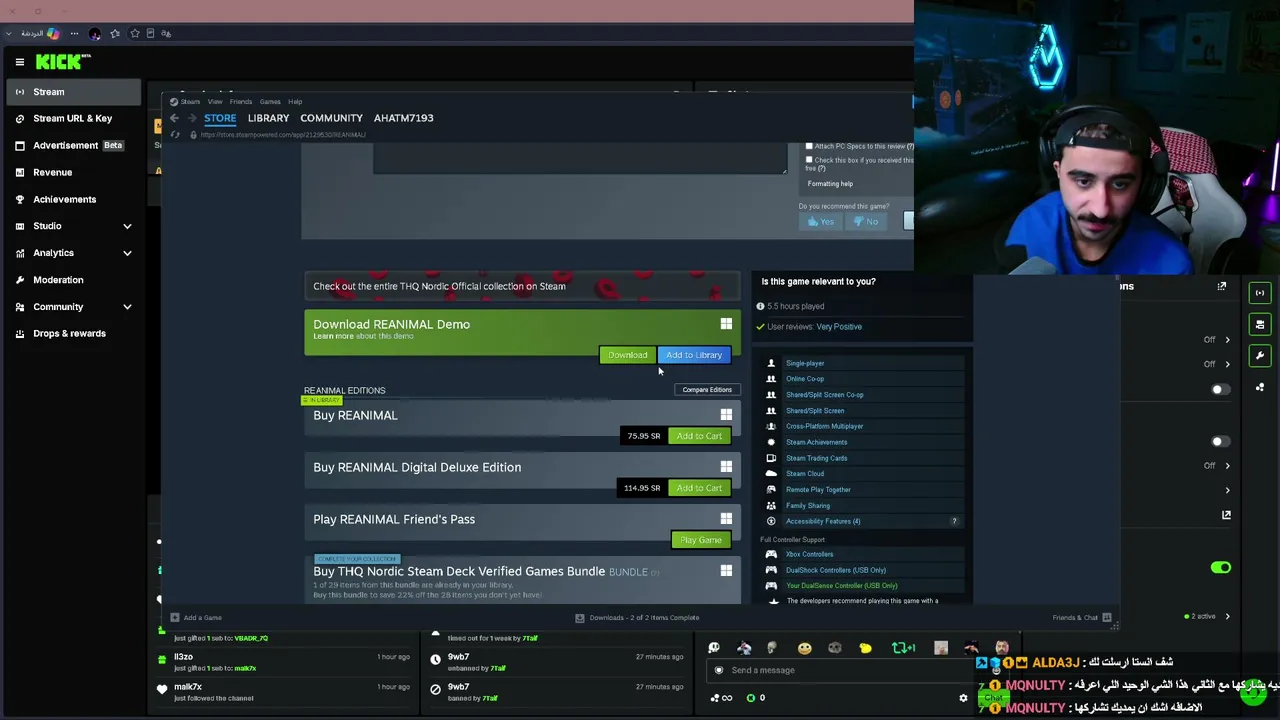
Task: Recommend game with thumbs-up Yes
Action: (x=822, y=222)
